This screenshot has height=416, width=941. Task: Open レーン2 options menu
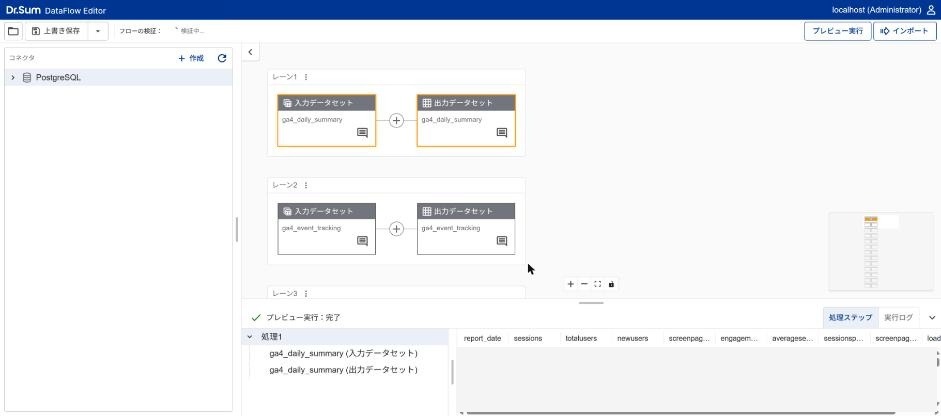click(x=306, y=185)
